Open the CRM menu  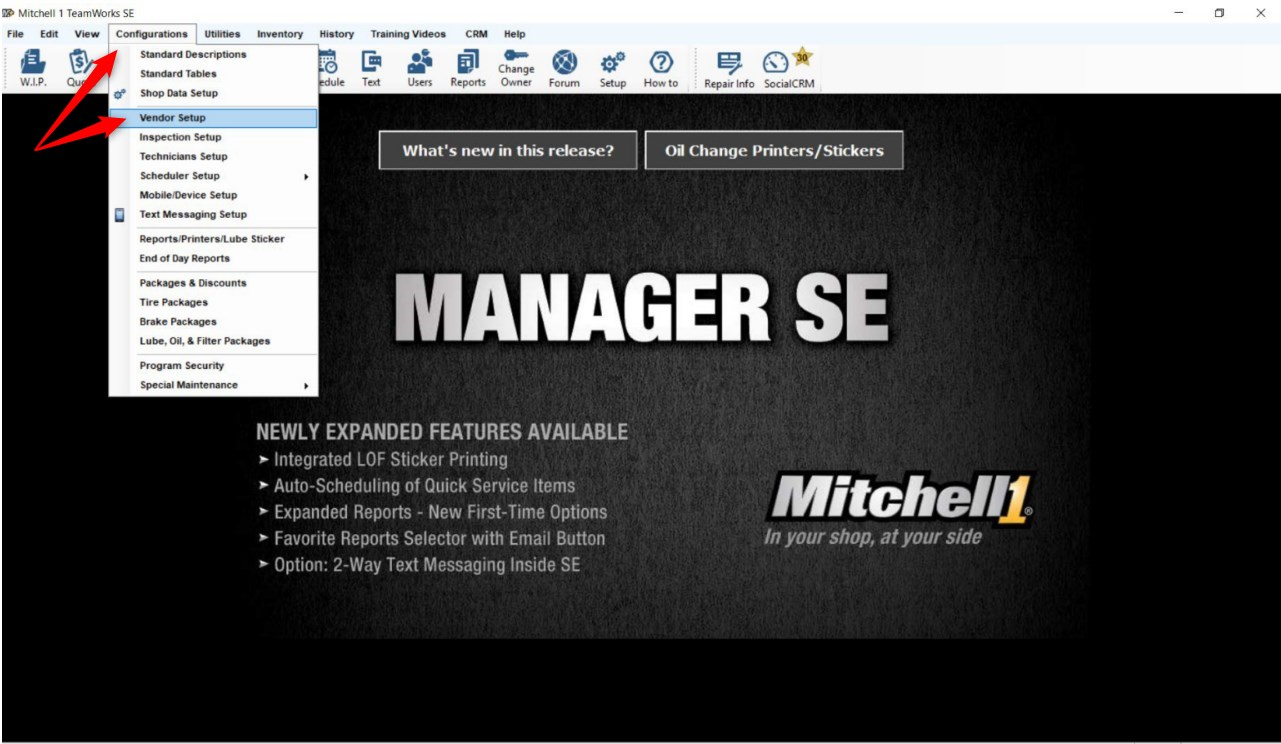[x=476, y=34]
